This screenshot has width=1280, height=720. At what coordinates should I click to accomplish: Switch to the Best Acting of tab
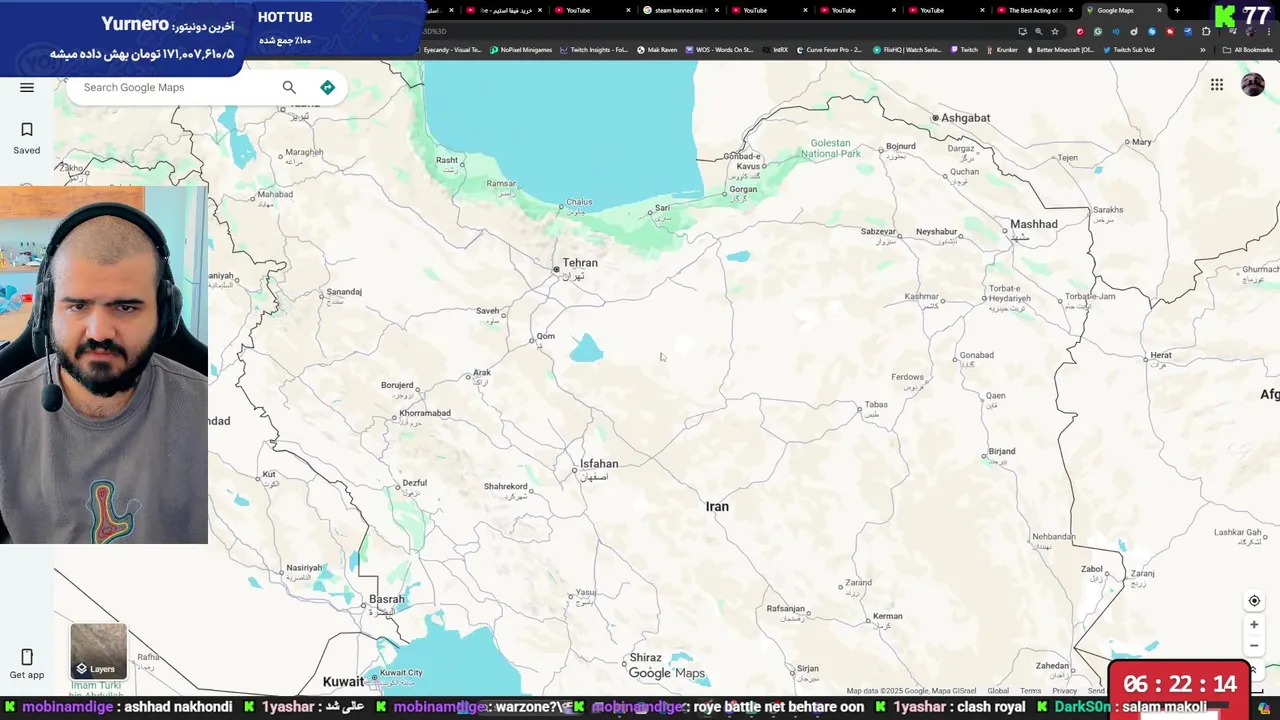point(1033,10)
